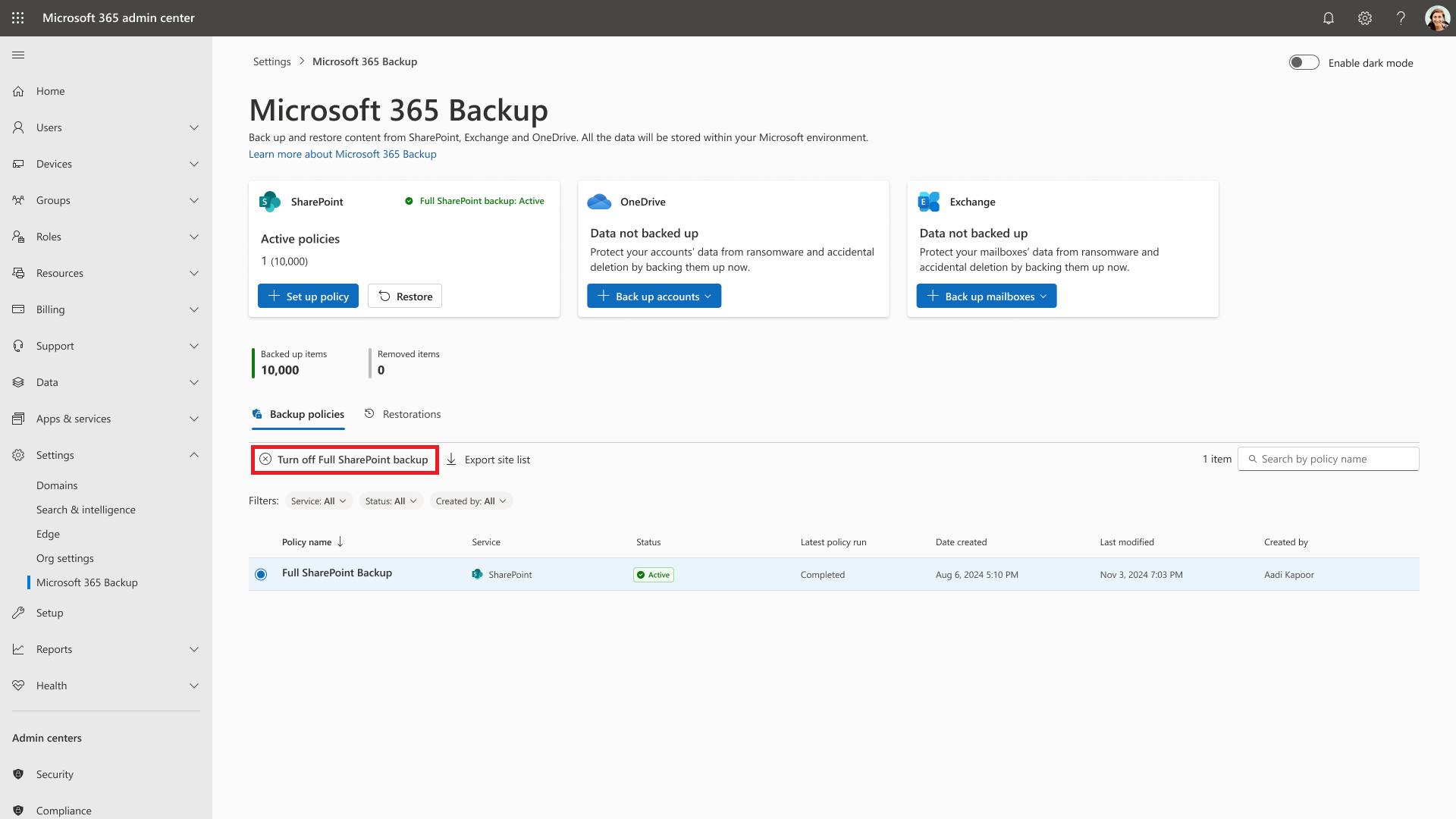The width and height of the screenshot is (1456, 819).
Task: Open Search & intelligence settings
Action: pyautogui.click(x=86, y=510)
